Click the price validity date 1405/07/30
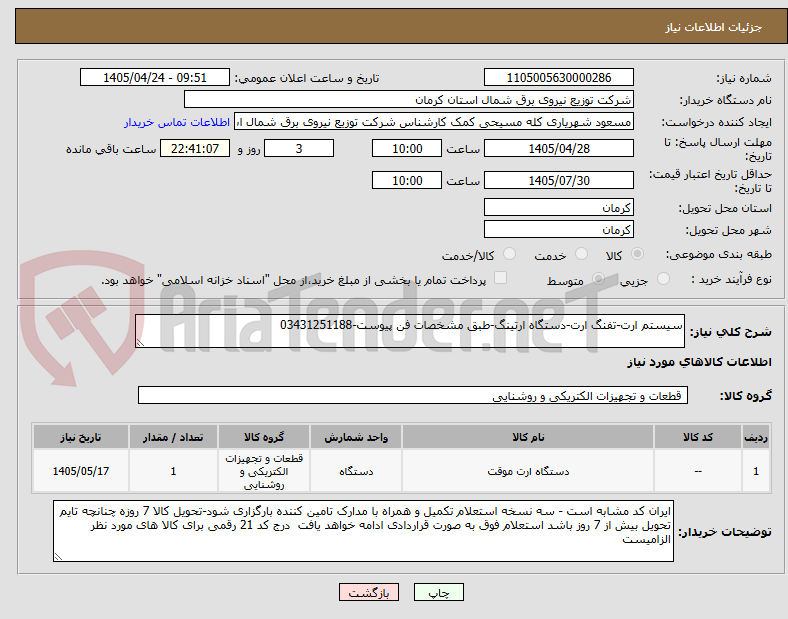The image size is (788, 619). coord(559,180)
